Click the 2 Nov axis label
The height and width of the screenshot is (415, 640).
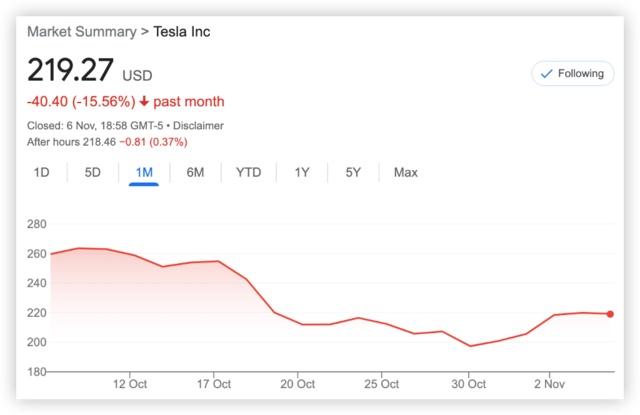point(552,384)
